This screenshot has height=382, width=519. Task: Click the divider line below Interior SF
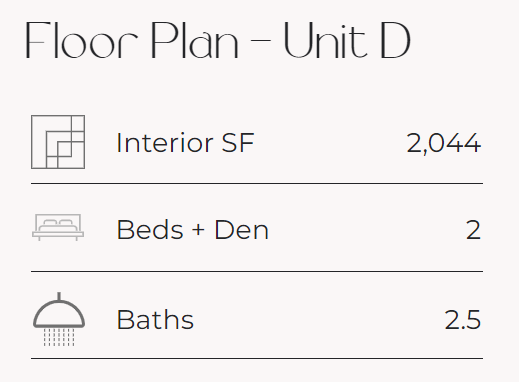click(257, 183)
